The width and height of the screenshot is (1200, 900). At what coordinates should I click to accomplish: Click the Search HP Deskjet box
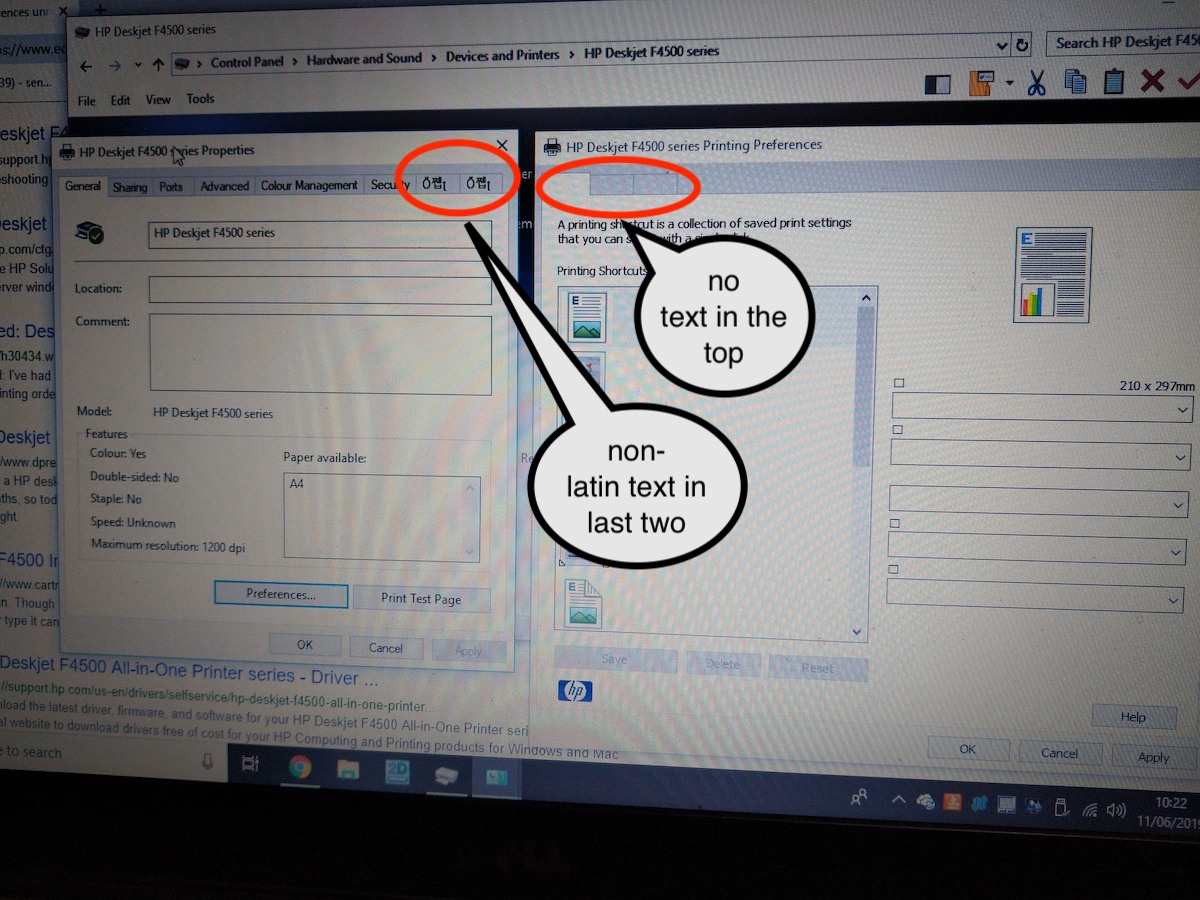point(1122,42)
